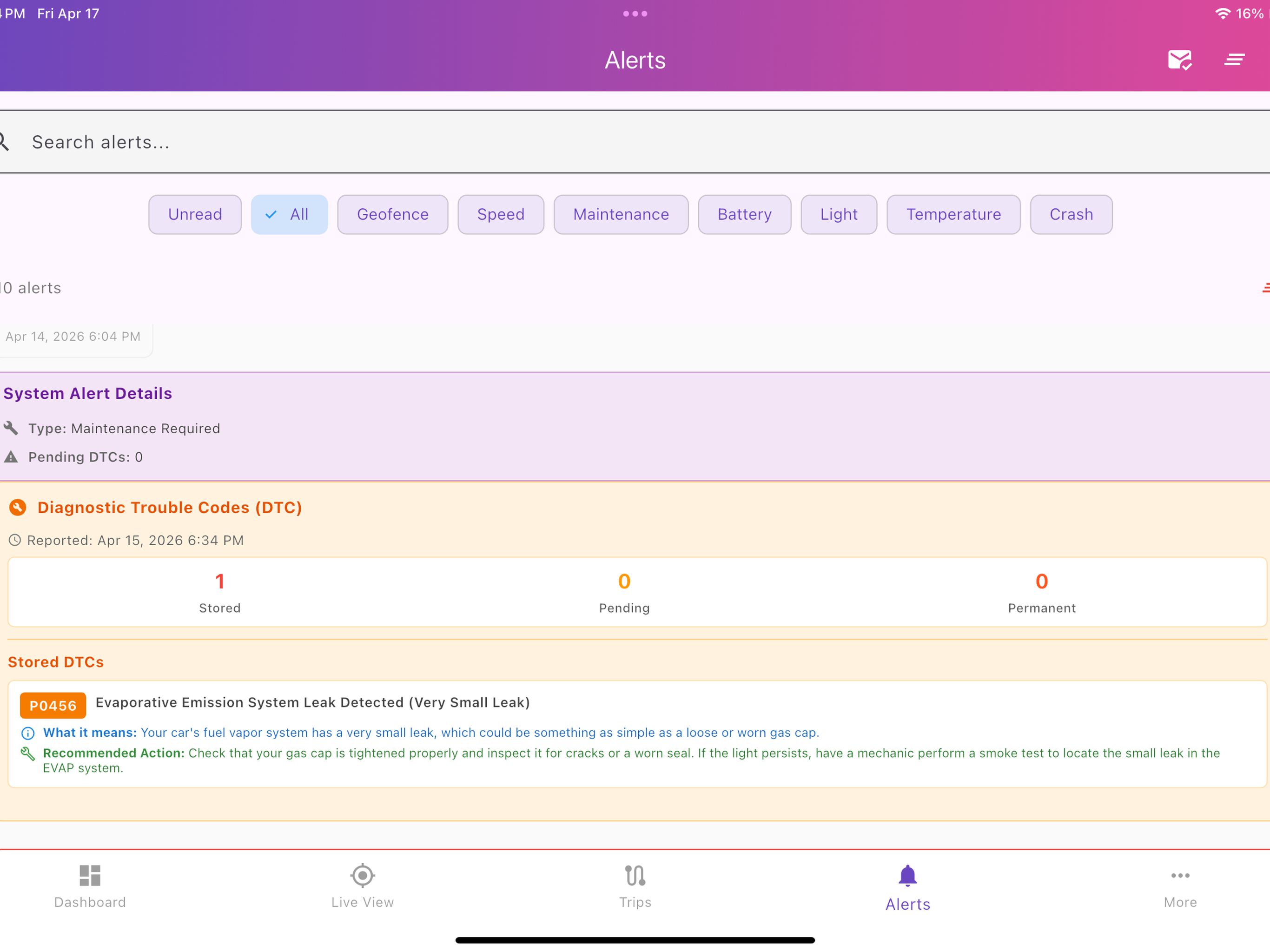This screenshot has width=1270, height=952.
Task: Switch to the Dashboard tab
Action: pyautogui.click(x=90, y=887)
